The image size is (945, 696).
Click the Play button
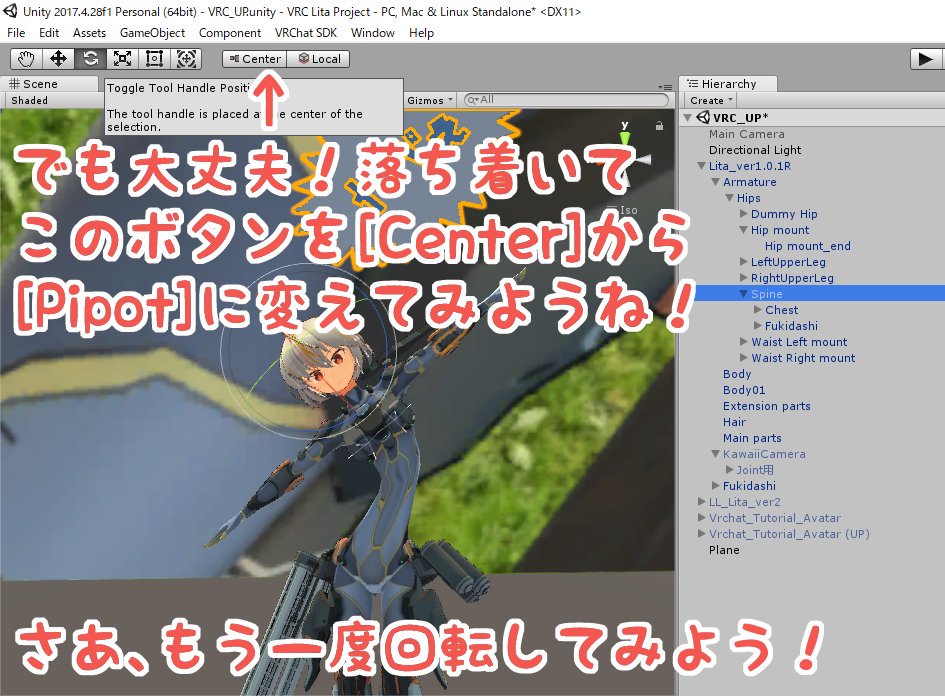pos(926,58)
